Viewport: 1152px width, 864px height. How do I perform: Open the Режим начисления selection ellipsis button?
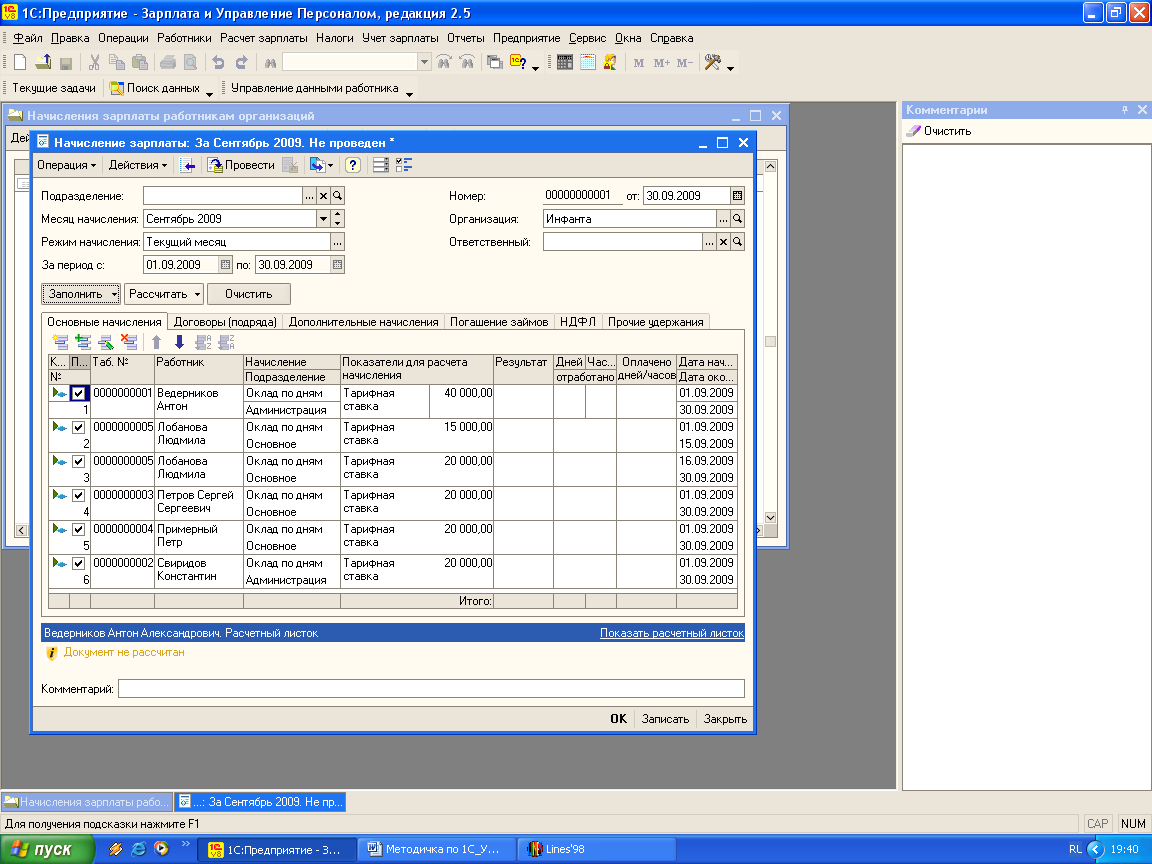coord(337,242)
